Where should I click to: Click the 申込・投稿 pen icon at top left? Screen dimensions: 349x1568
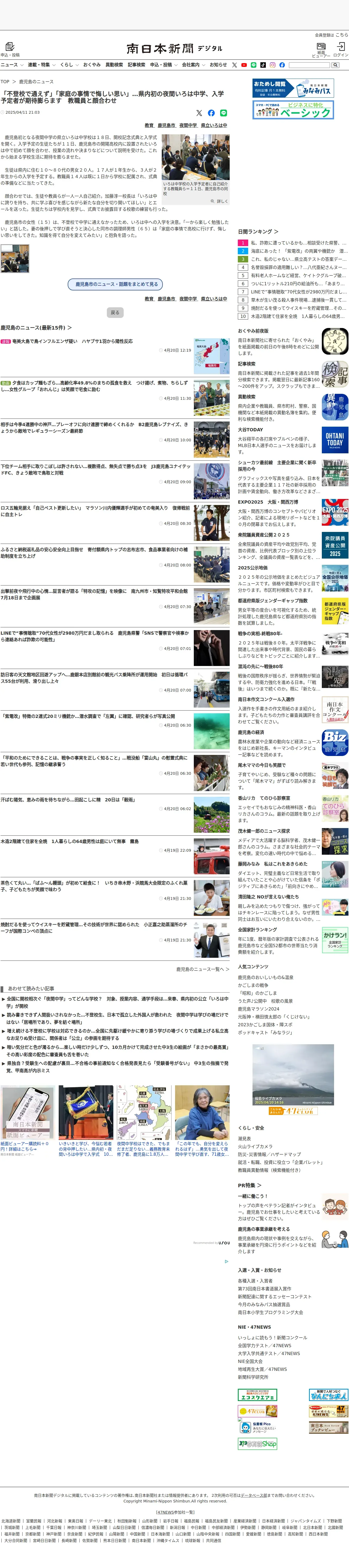tap(10, 47)
